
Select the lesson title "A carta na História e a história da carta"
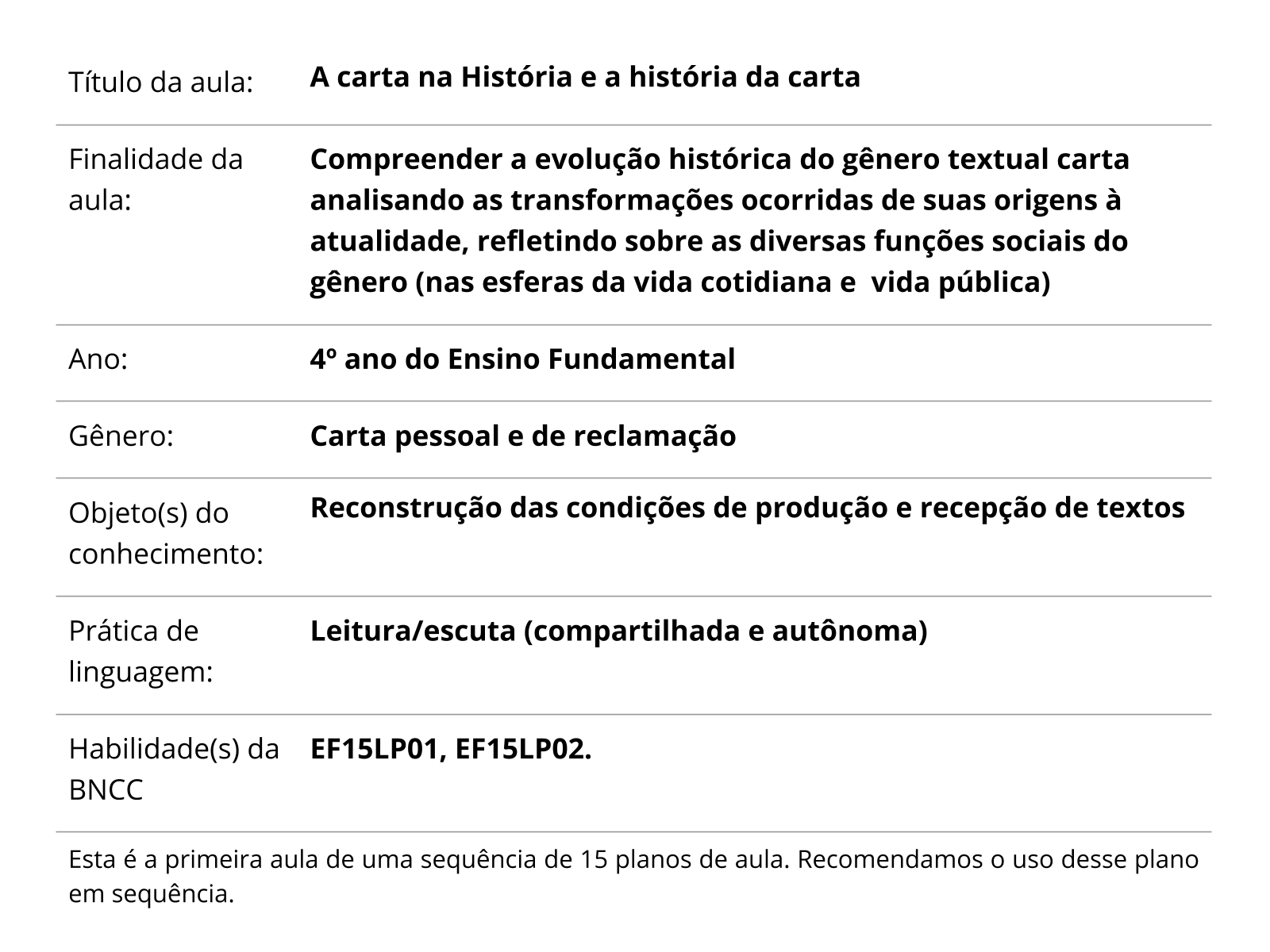click(585, 78)
